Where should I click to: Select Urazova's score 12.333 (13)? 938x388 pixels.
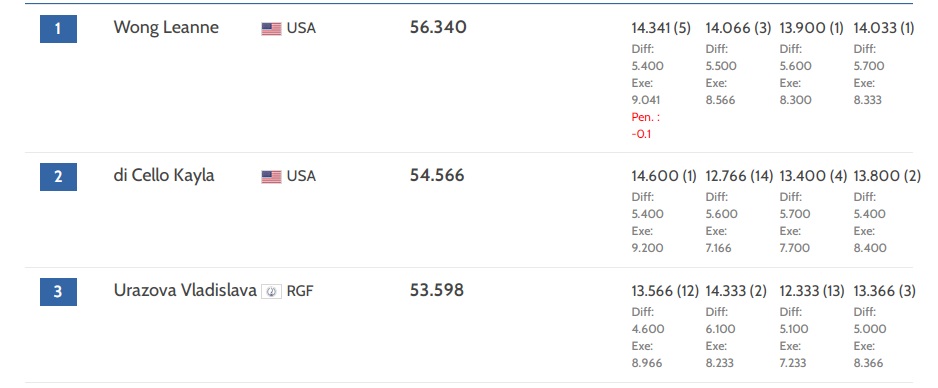[812, 291]
